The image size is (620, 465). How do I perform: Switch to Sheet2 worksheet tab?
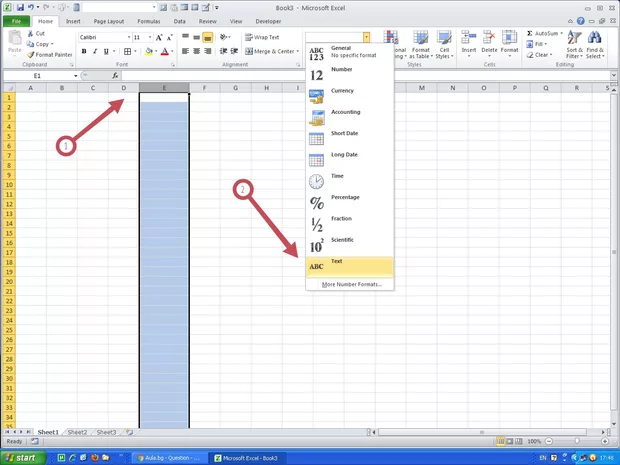pos(77,432)
